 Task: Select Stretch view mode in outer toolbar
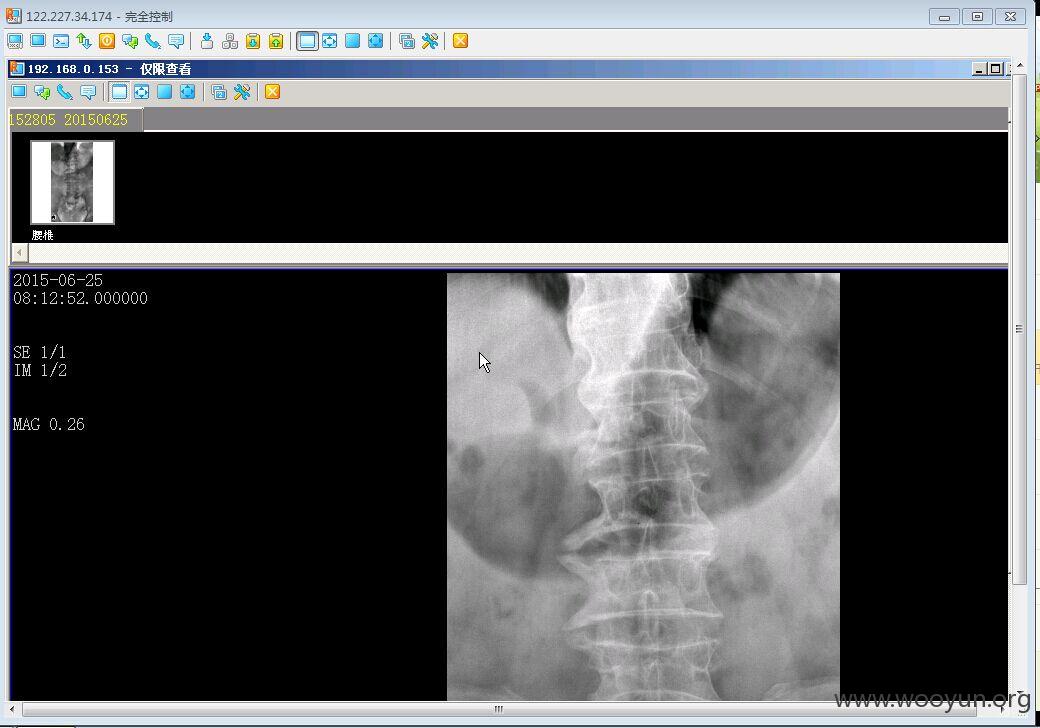coord(330,41)
